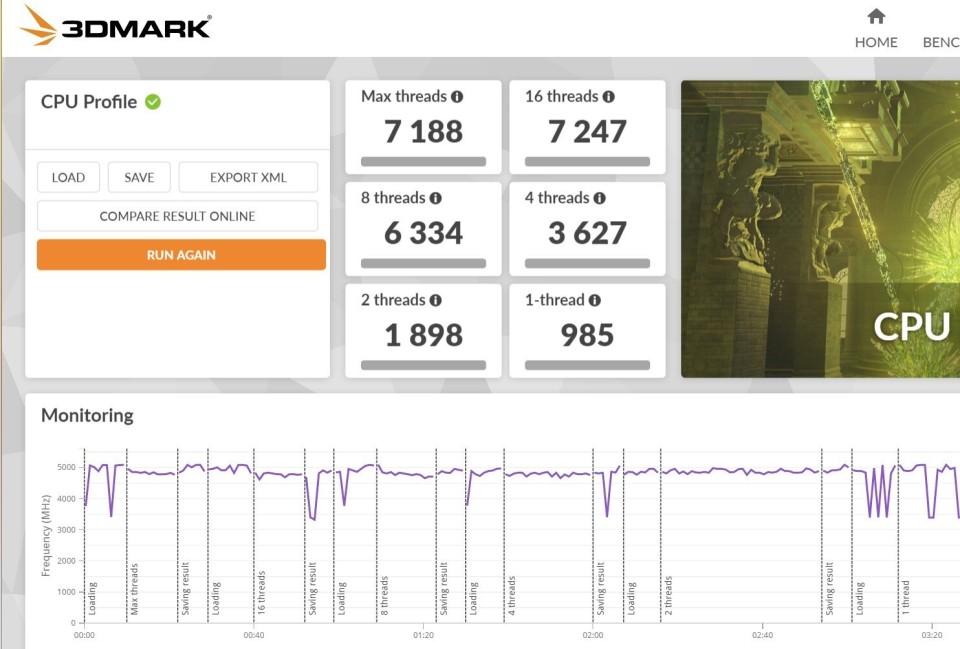Click the 1 thread marker in chart

[906, 598]
